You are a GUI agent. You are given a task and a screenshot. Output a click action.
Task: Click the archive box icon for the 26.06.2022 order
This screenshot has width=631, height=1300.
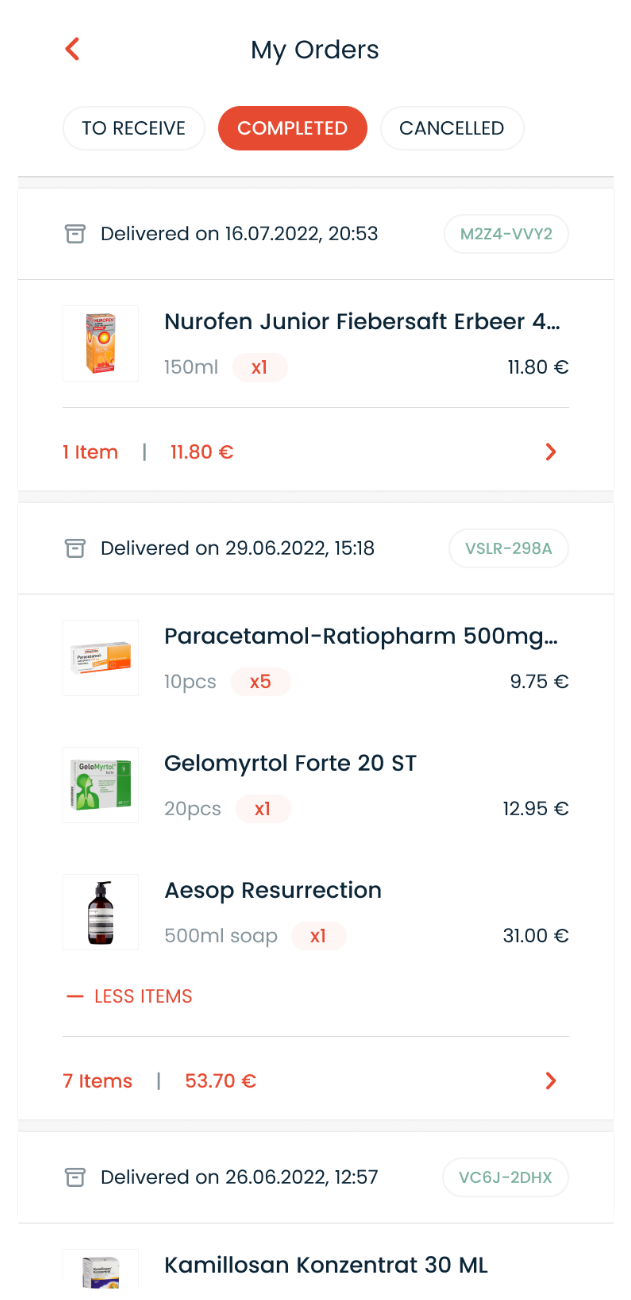pos(75,1177)
